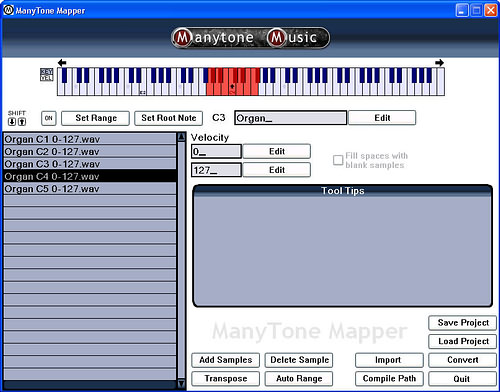The width and height of the screenshot is (500, 392).
Task: Select Organ C5 0-127.wav sample
Action: [90, 189]
